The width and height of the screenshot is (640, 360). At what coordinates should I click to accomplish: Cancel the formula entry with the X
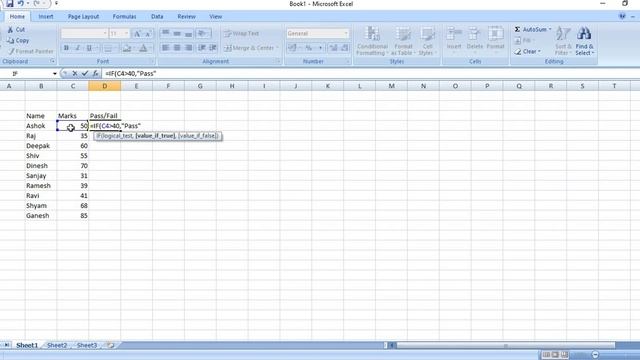(75, 73)
